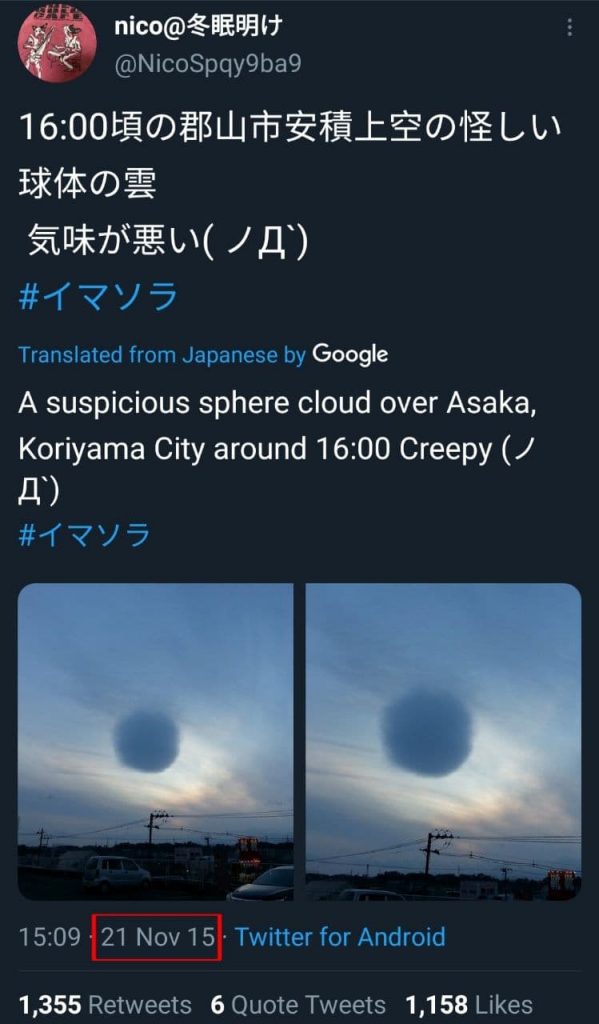
Task: Open #イマソラ hashtag under the English translation
Action: (x=84, y=535)
